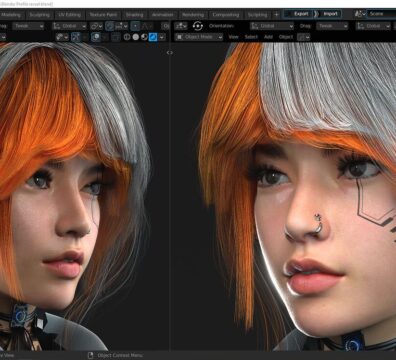This screenshot has height=360, width=396.
Task: Click the viewport split divider arrows
Action: (170, 52)
